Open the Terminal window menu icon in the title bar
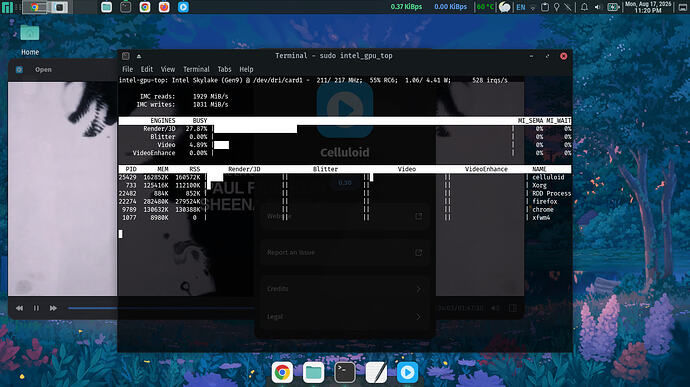The image size is (690, 387). click(126, 56)
